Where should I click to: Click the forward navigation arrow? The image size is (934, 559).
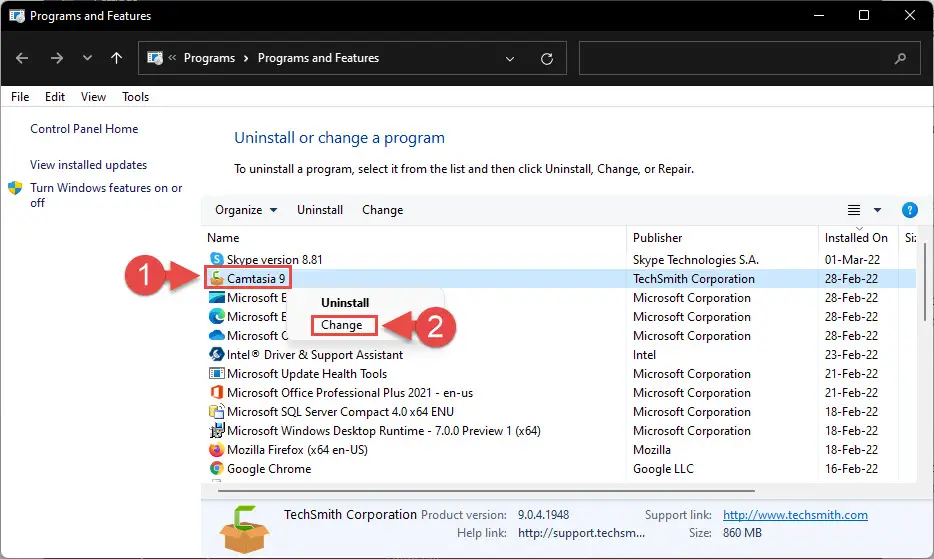(57, 58)
